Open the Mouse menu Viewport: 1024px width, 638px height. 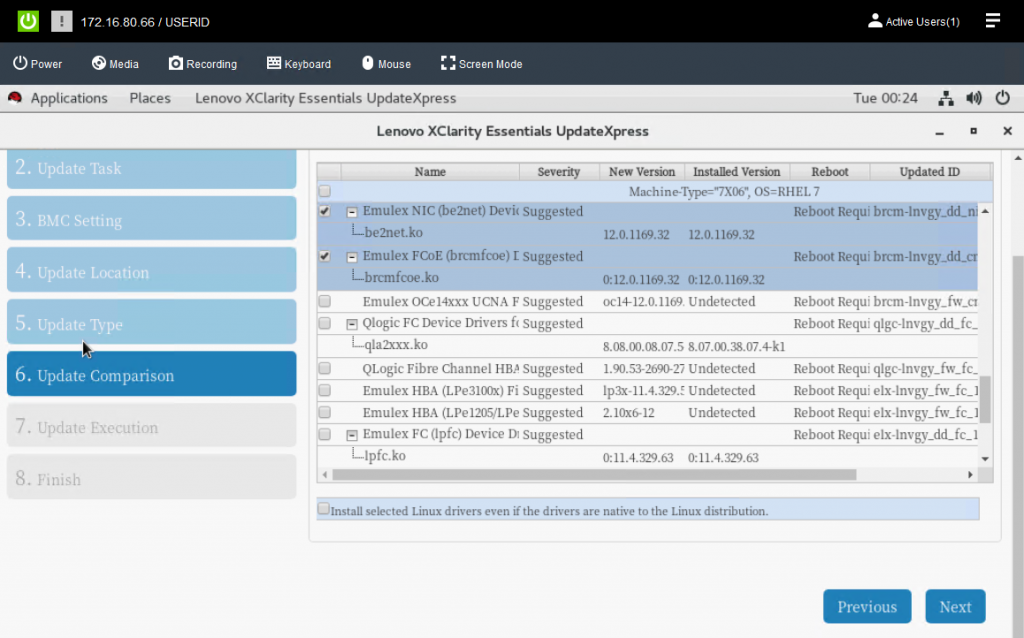(x=386, y=63)
